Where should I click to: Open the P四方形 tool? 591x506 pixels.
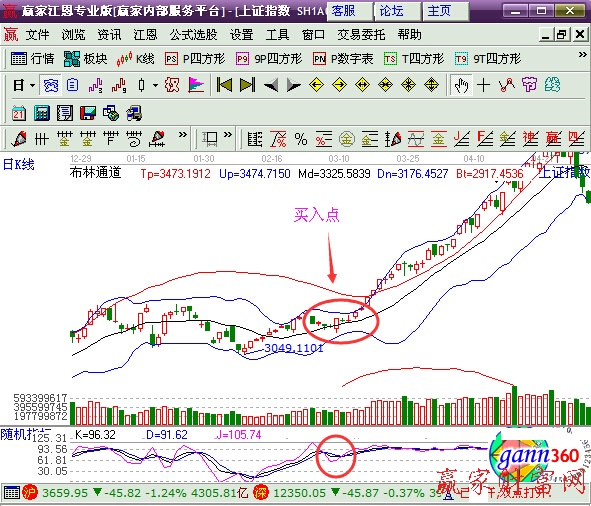[195, 59]
